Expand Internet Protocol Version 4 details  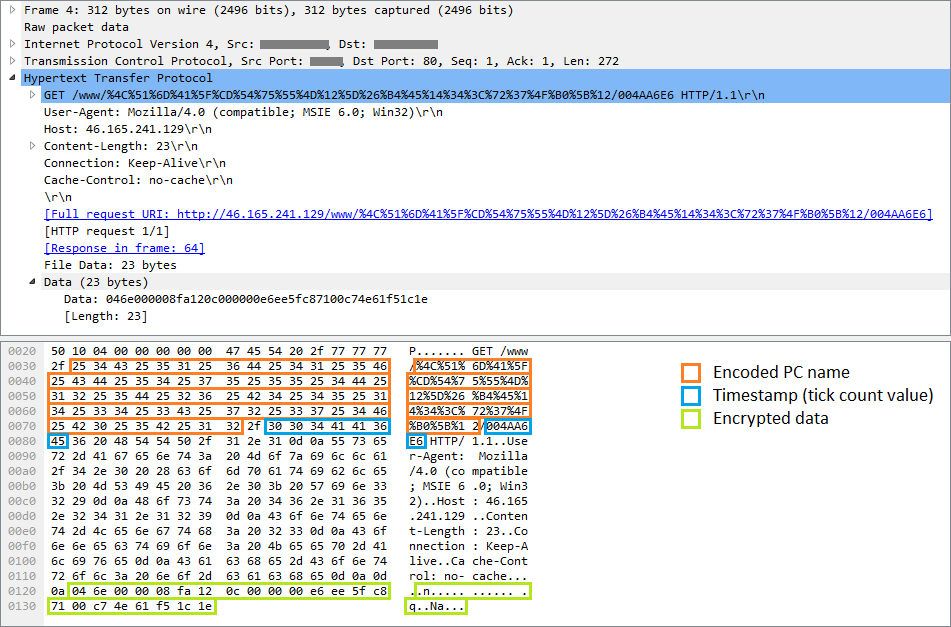click(x=12, y=44)
